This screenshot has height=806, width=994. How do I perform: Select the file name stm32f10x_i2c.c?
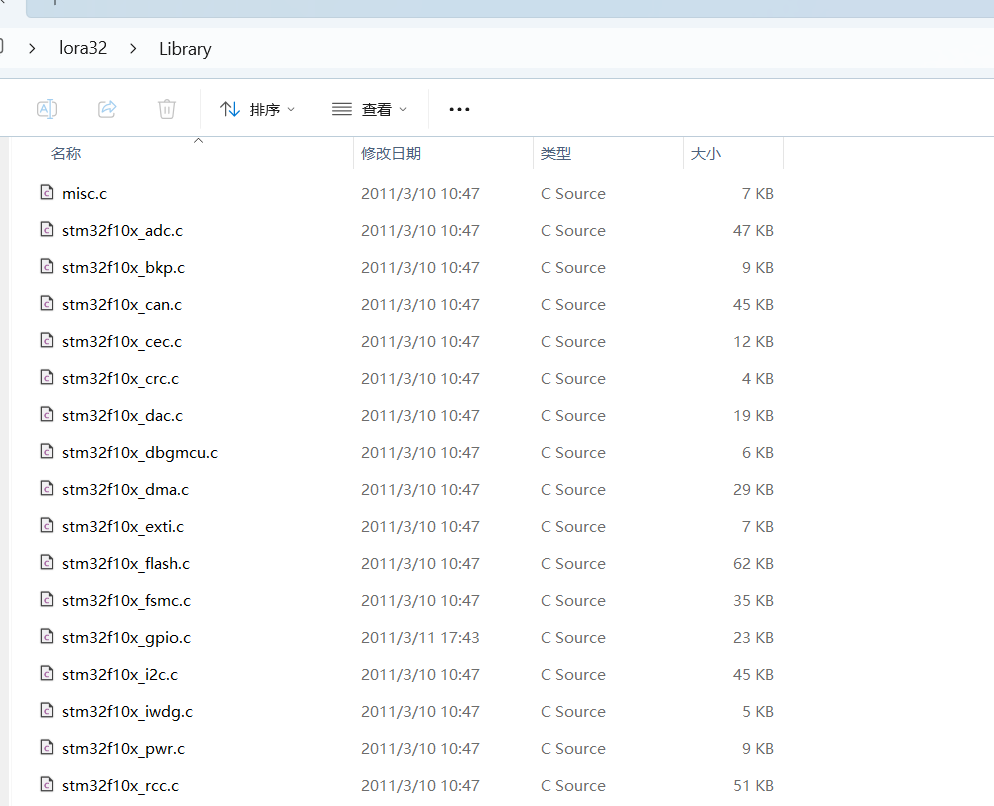pyautogui.click(x=120, y=675)
